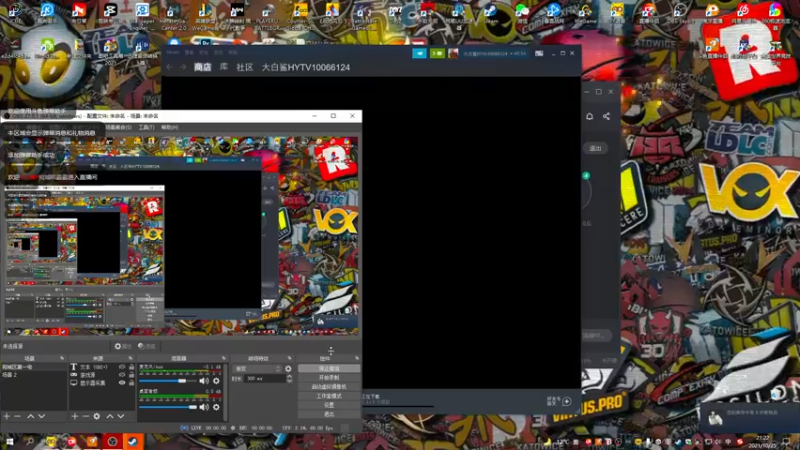
Task: Open Steam Library (库) tab
Action: (x=223, y=67)
